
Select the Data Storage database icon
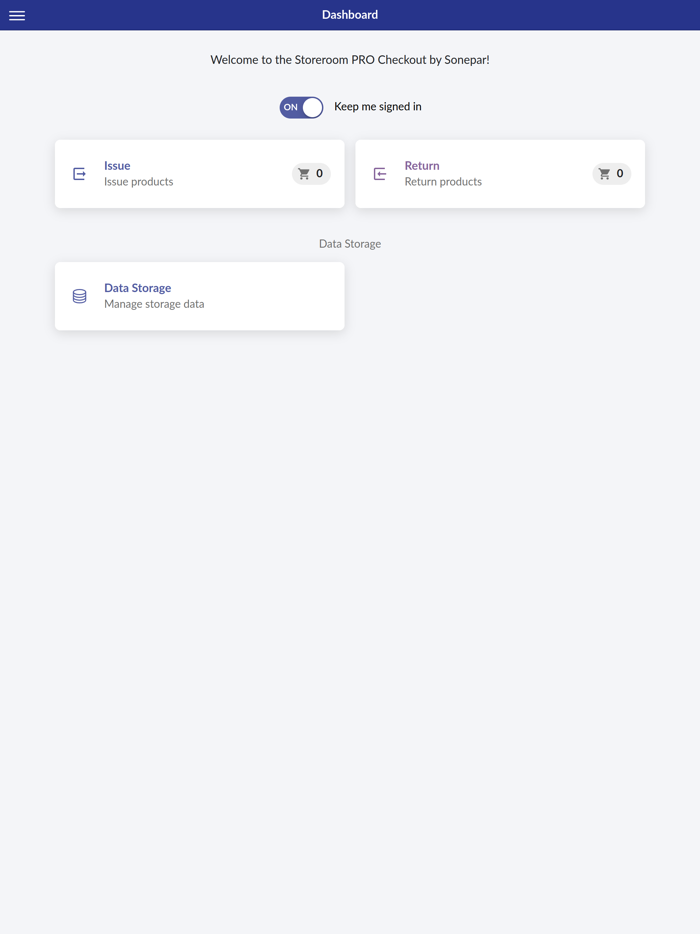coord(79,295)
